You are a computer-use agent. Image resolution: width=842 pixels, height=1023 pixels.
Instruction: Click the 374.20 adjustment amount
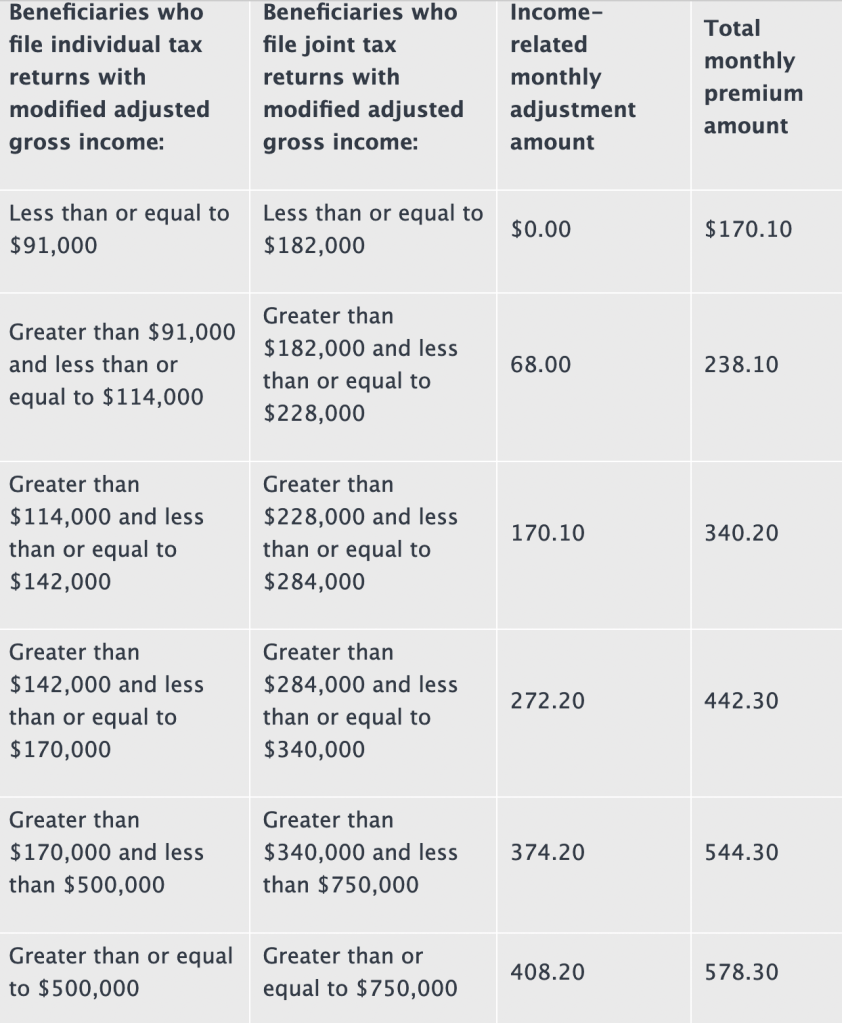pyautogui.click(x=547, y=853)
